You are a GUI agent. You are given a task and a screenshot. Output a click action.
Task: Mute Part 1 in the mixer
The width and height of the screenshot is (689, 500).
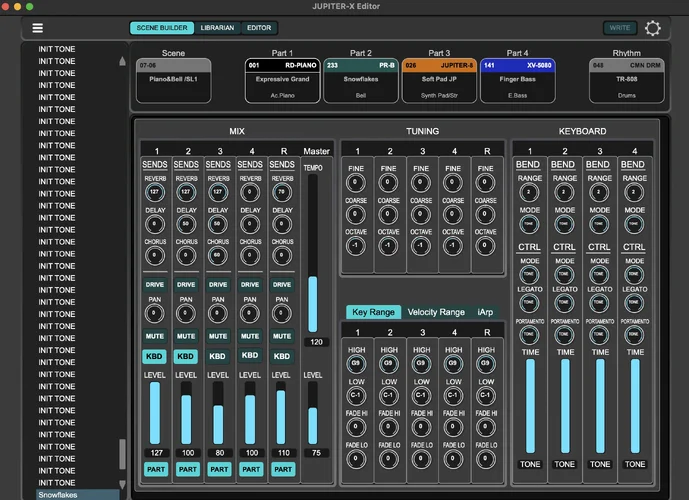click(154, 336)
